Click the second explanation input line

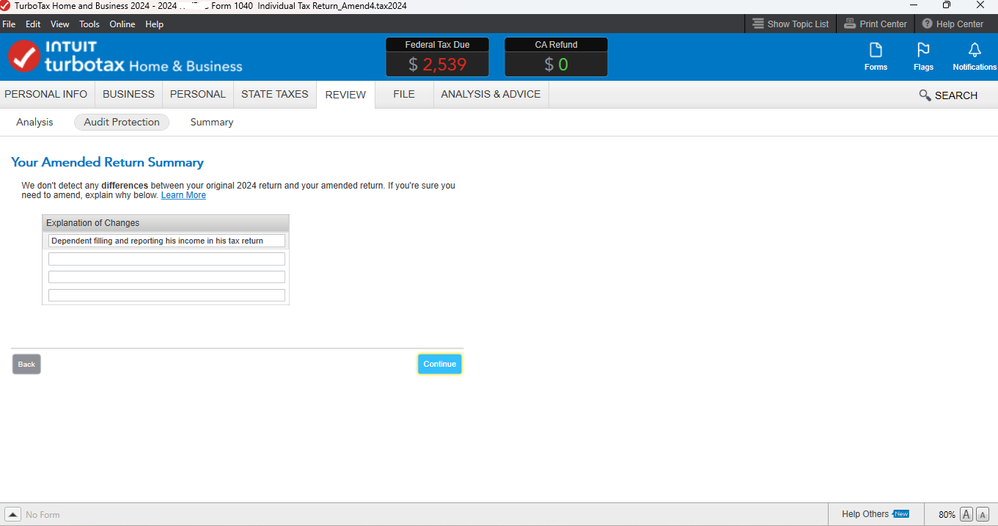tap(167, 259)
